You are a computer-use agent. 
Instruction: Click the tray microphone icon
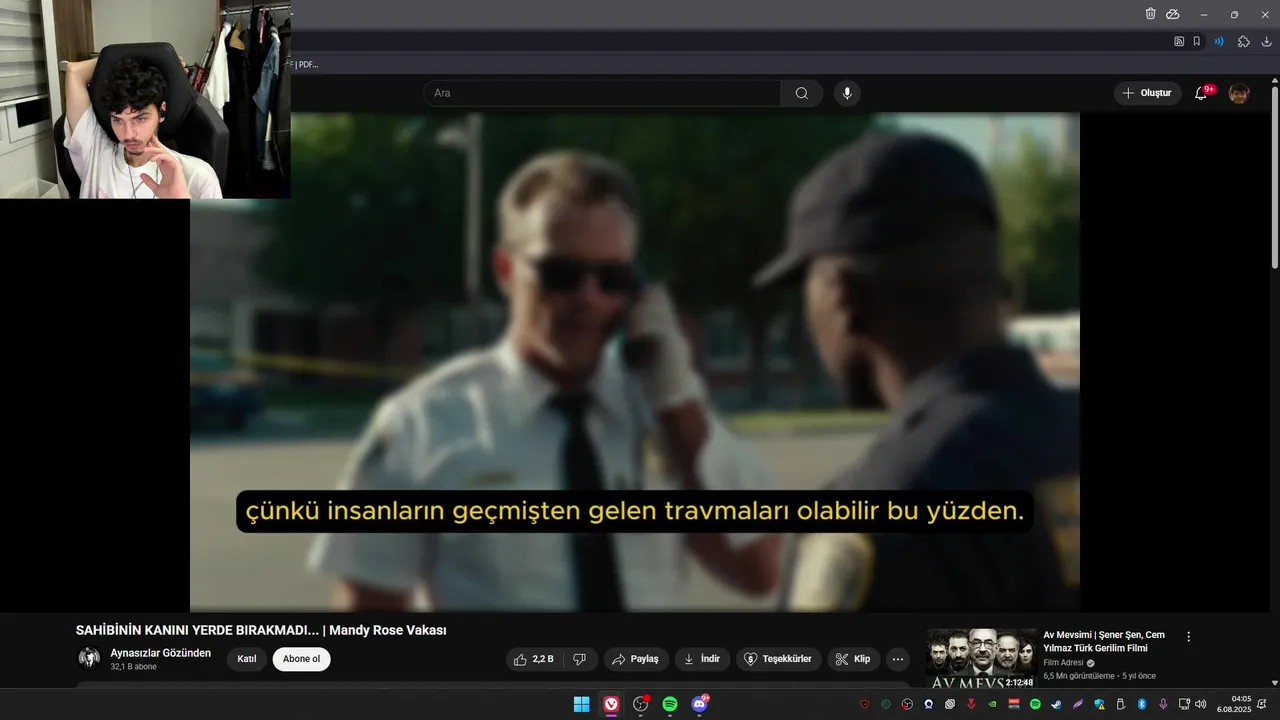pos(1163,704)
